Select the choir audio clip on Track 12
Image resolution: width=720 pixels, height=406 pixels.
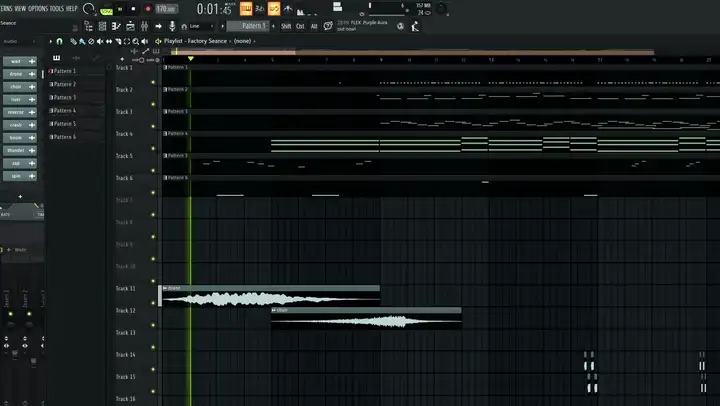click(366, 318)
